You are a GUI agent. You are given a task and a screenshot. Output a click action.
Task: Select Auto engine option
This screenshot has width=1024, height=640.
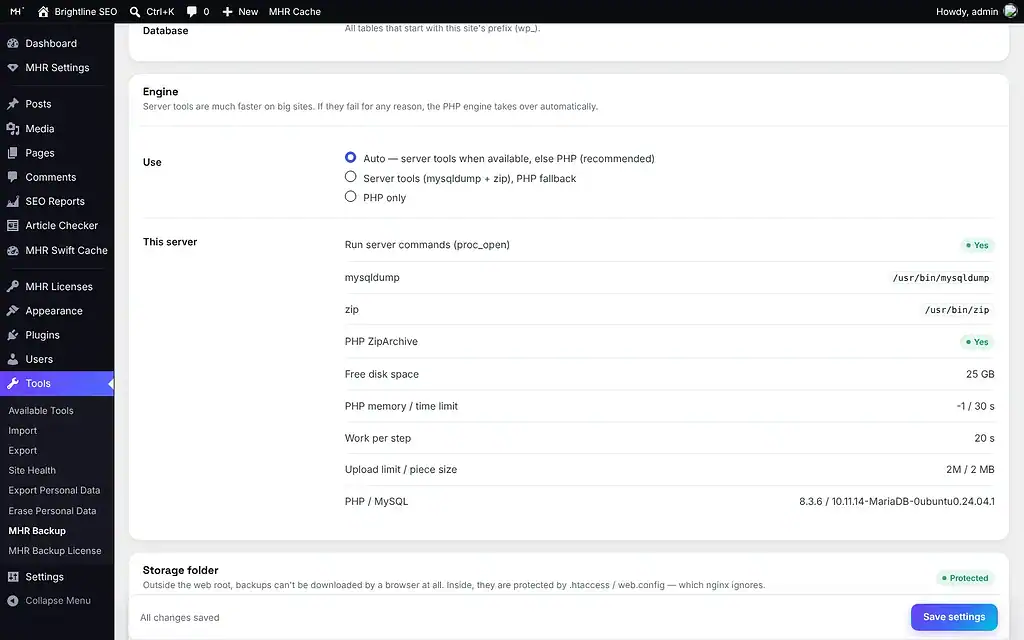click(x=351, y=157)
